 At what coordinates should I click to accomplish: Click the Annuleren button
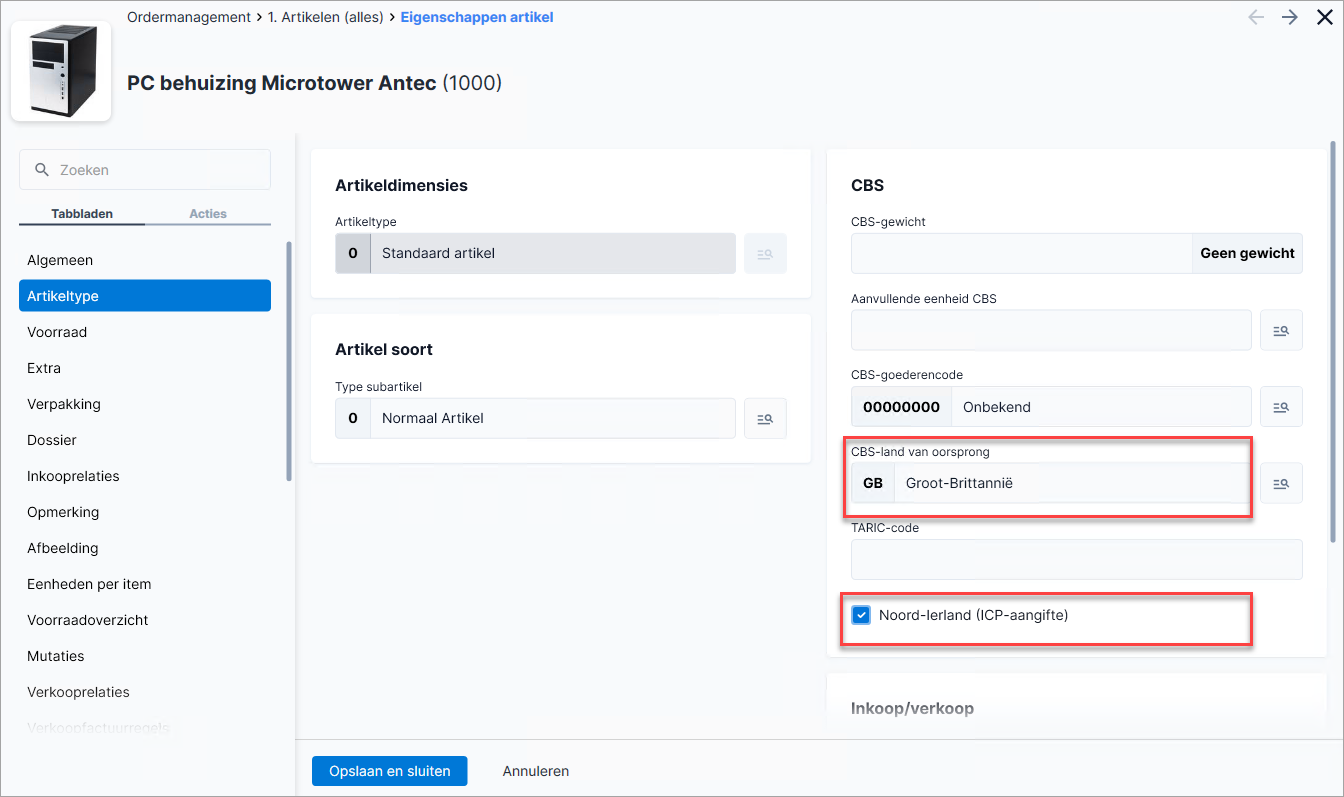pos(536,771)
